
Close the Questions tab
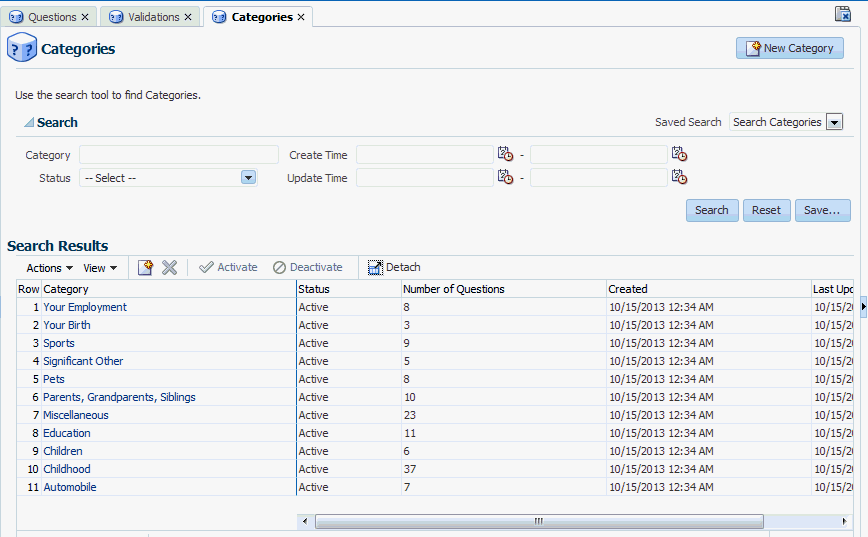pyautogui.click(x=85, y=17)
